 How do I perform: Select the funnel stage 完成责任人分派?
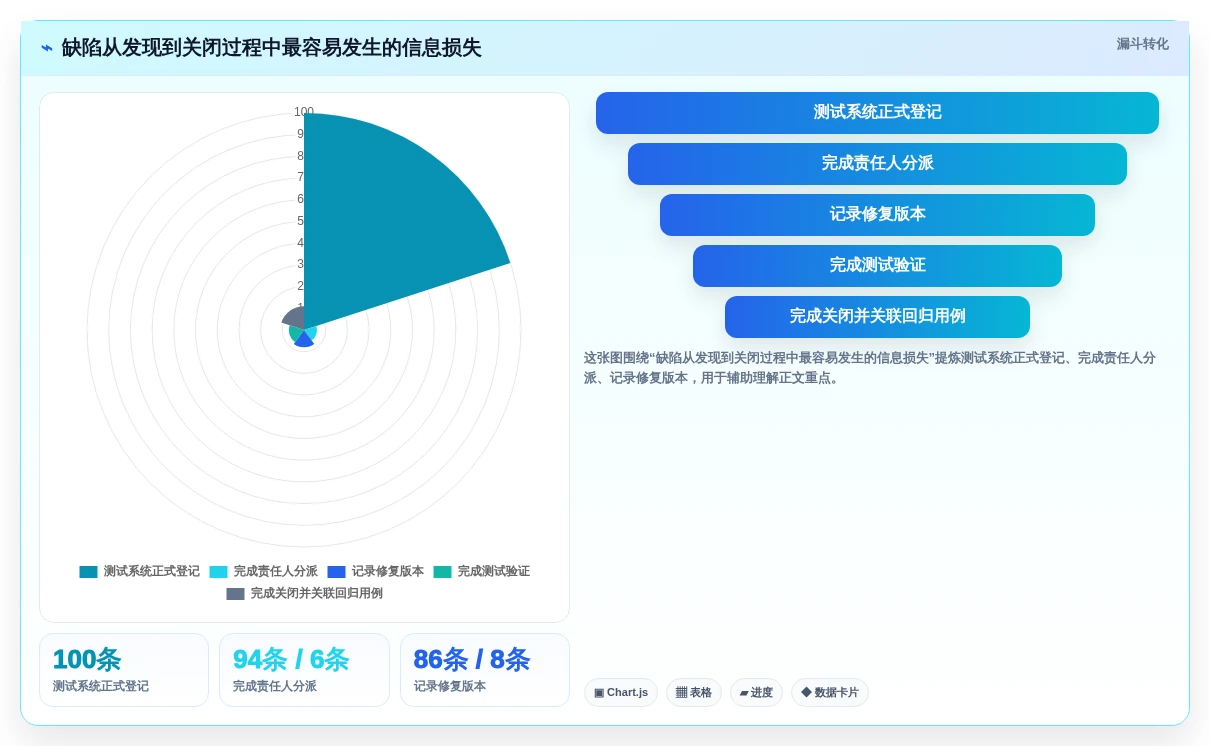click(877, 164)
